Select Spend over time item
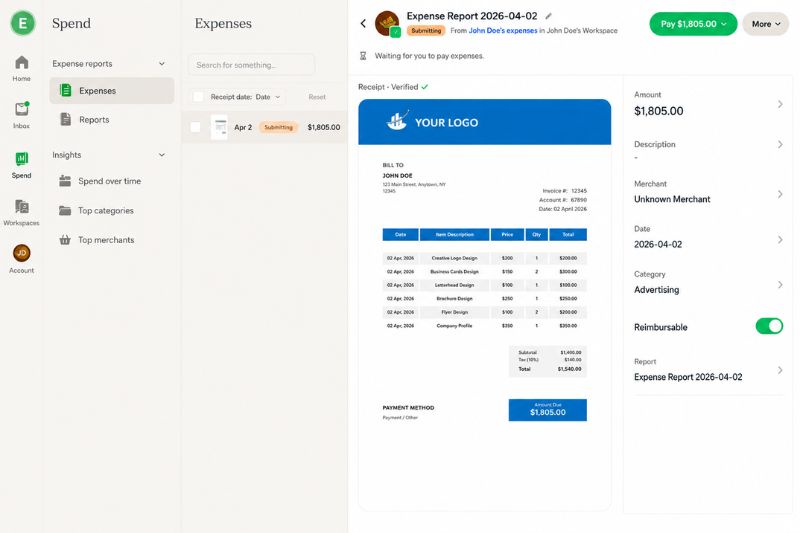Viewport: 800px width, 533px height. 112,181
